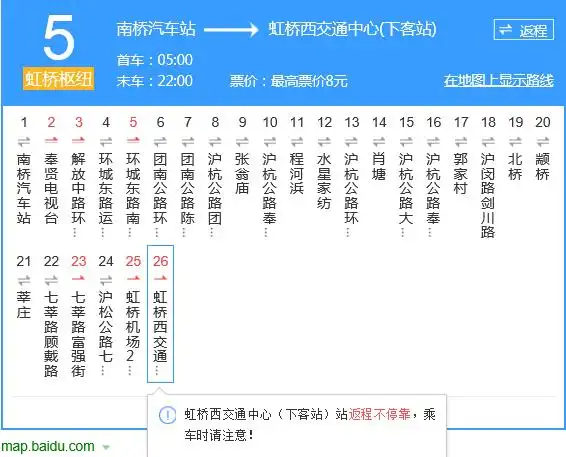The width and height of the screenshot is (566, 457).
Task: Select stop 12 水星家纺
Action: tap(324, 181)
